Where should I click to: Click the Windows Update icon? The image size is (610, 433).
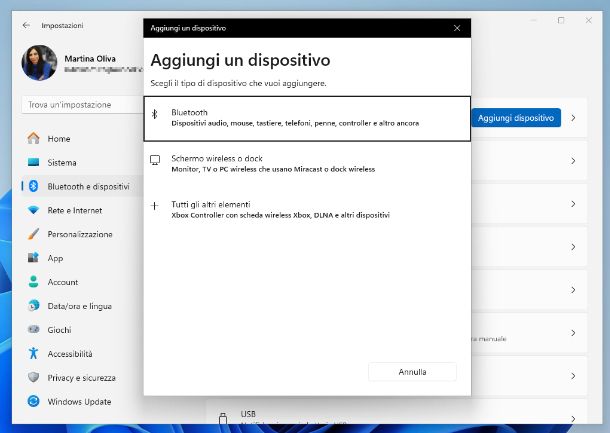(x=33, y=401)
